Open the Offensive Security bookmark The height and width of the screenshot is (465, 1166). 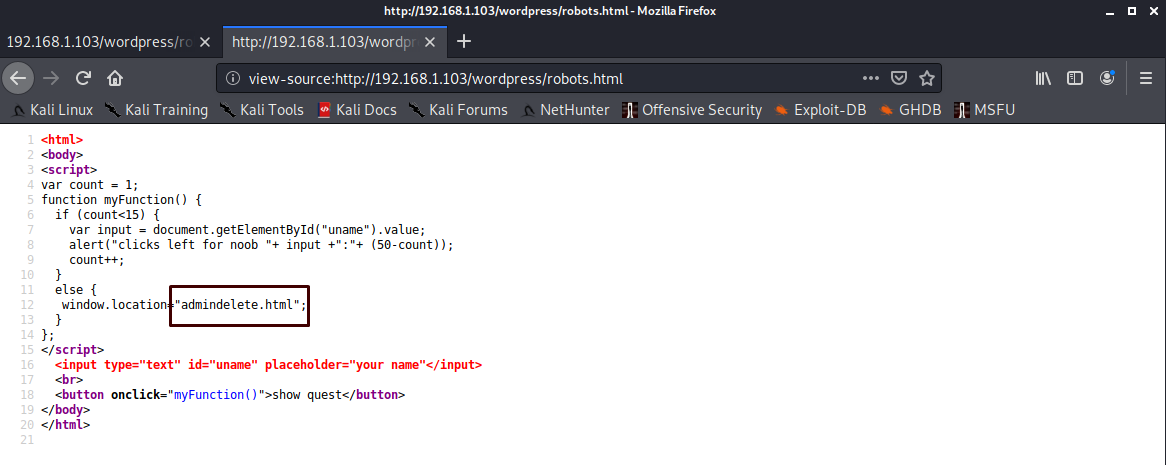[691, 110]
